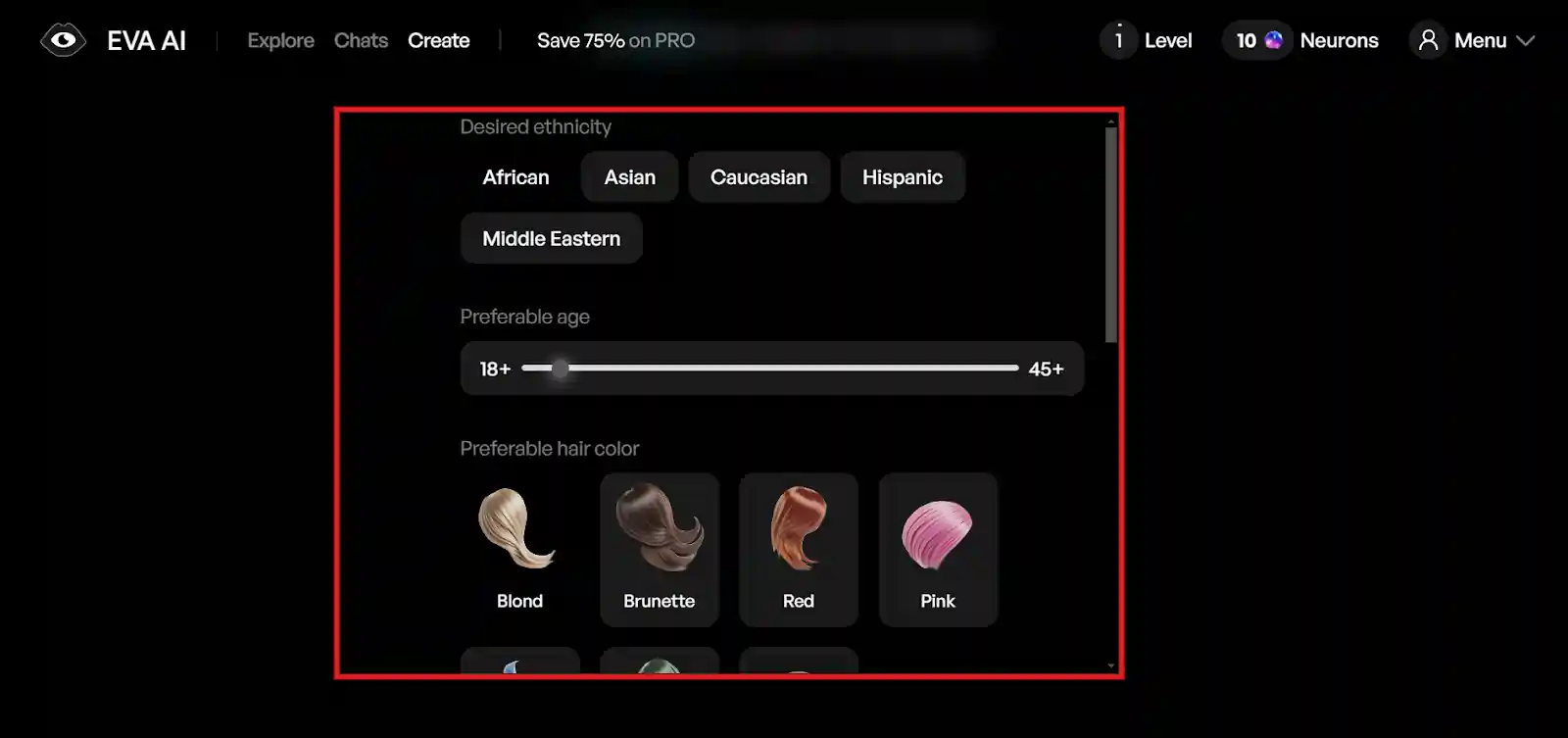The width and height of the screenshot is (1568, 738).
Task: Click the scrollbar down arrow
Action: (1110, 665)
